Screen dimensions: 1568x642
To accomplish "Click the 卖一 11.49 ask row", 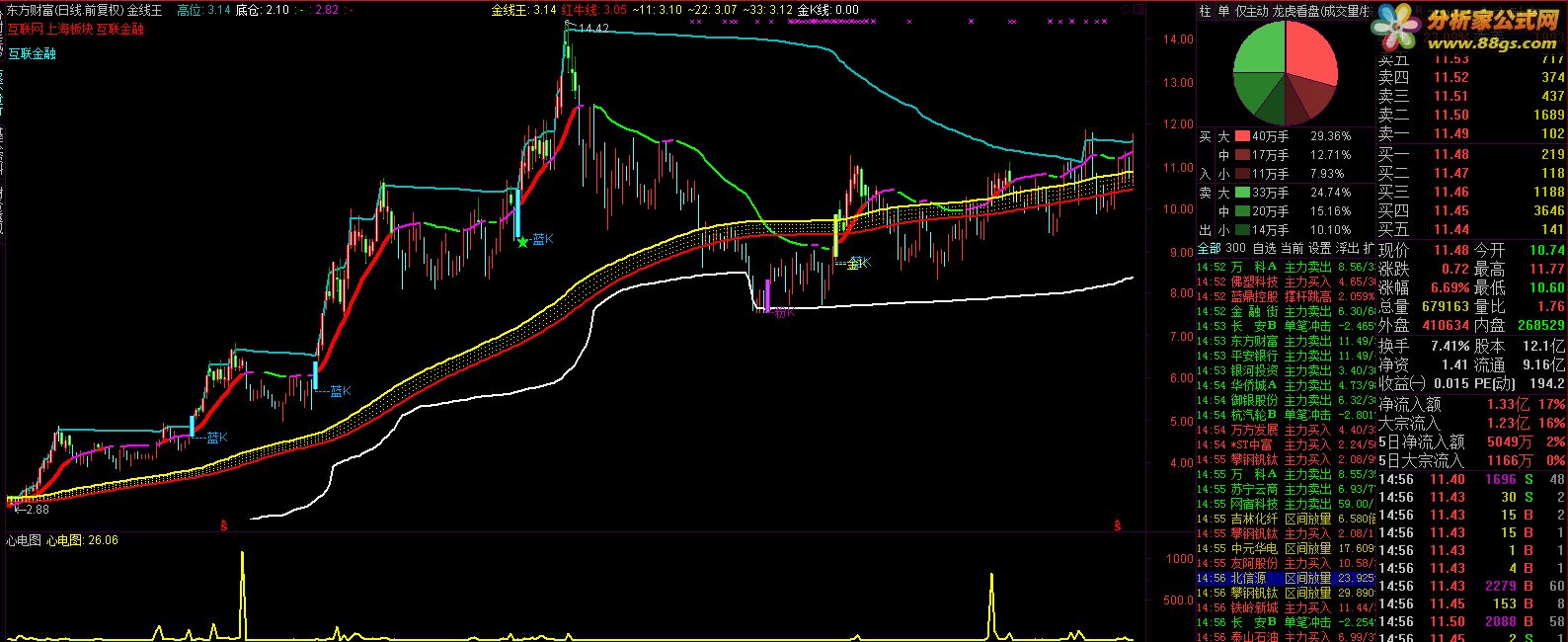I will pos(1471,133).
